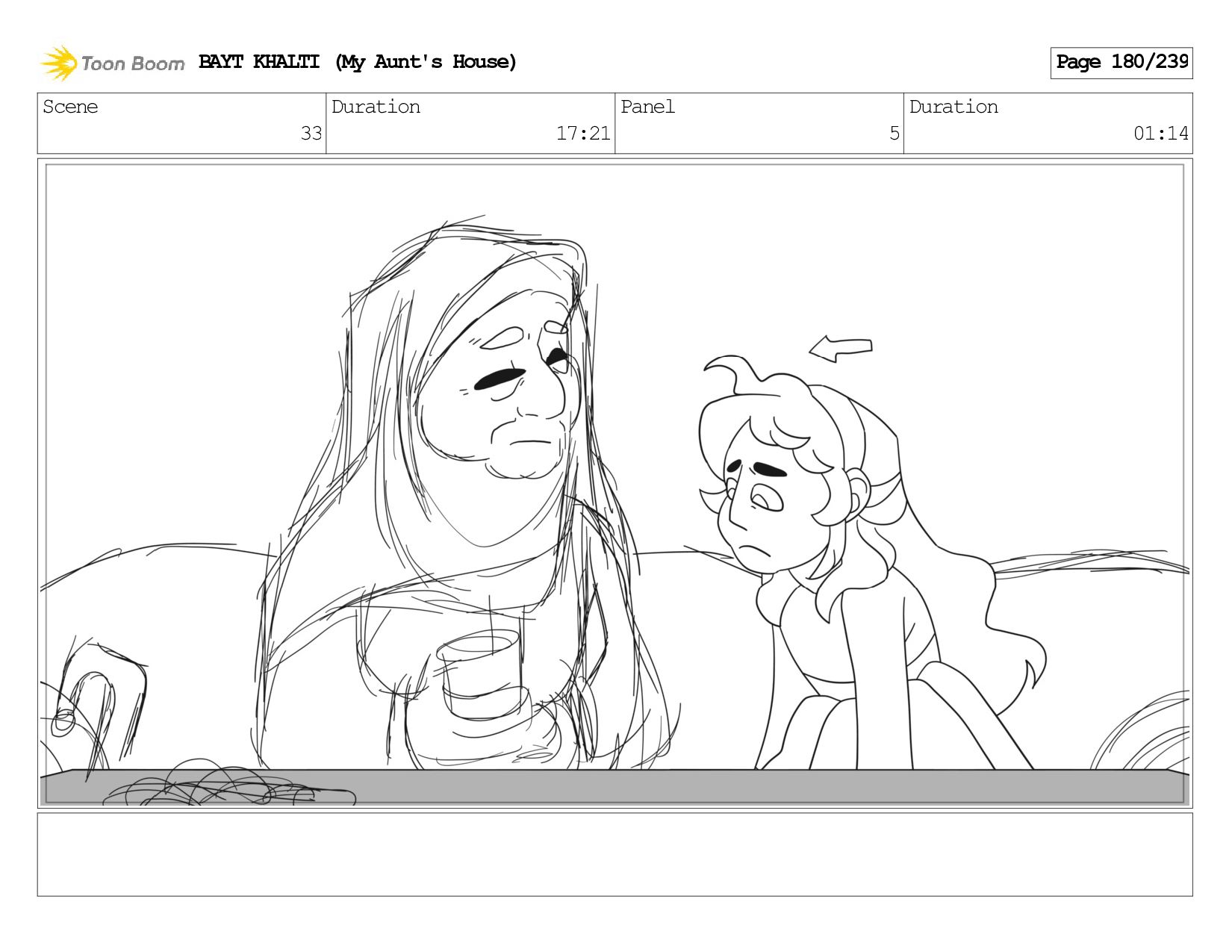
Task: Click the 'Page 180/239' page indicator
Action: coord(1121,63)
